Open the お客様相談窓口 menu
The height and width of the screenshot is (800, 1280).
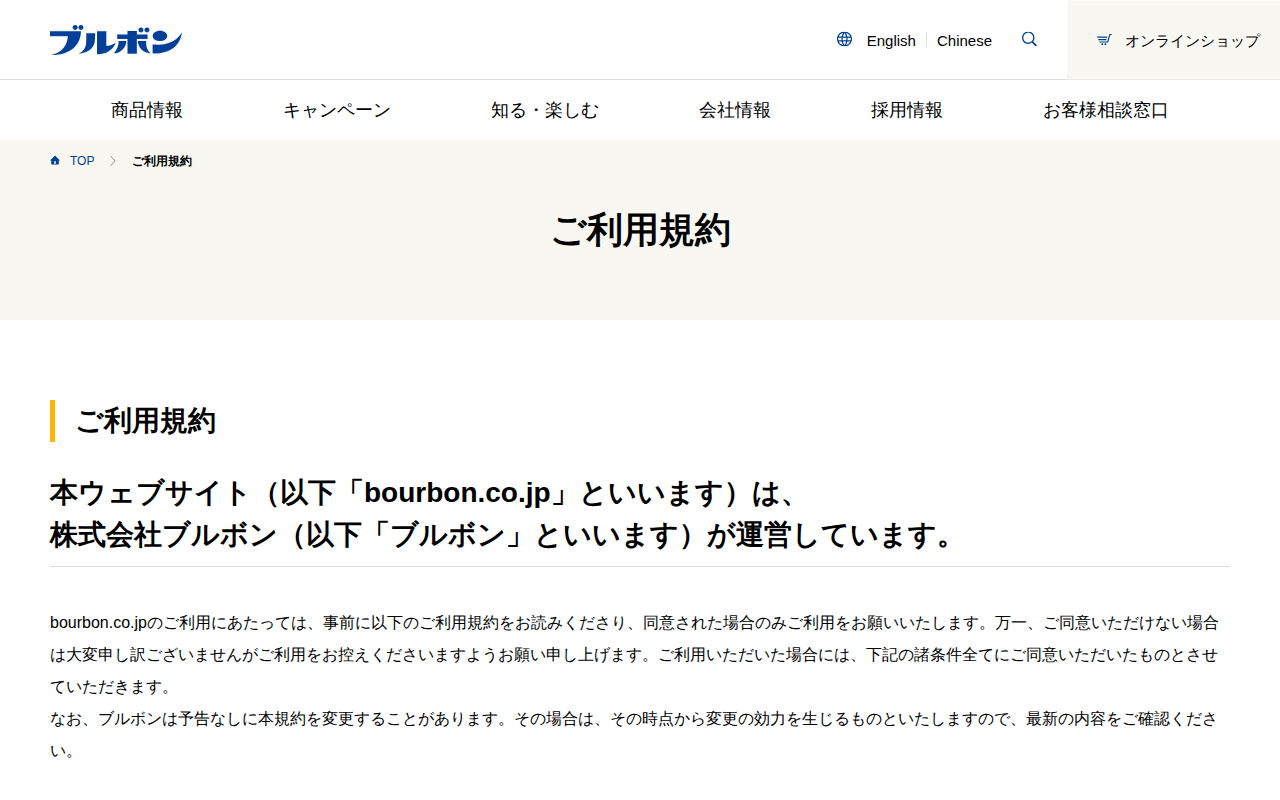(1106, 110)
